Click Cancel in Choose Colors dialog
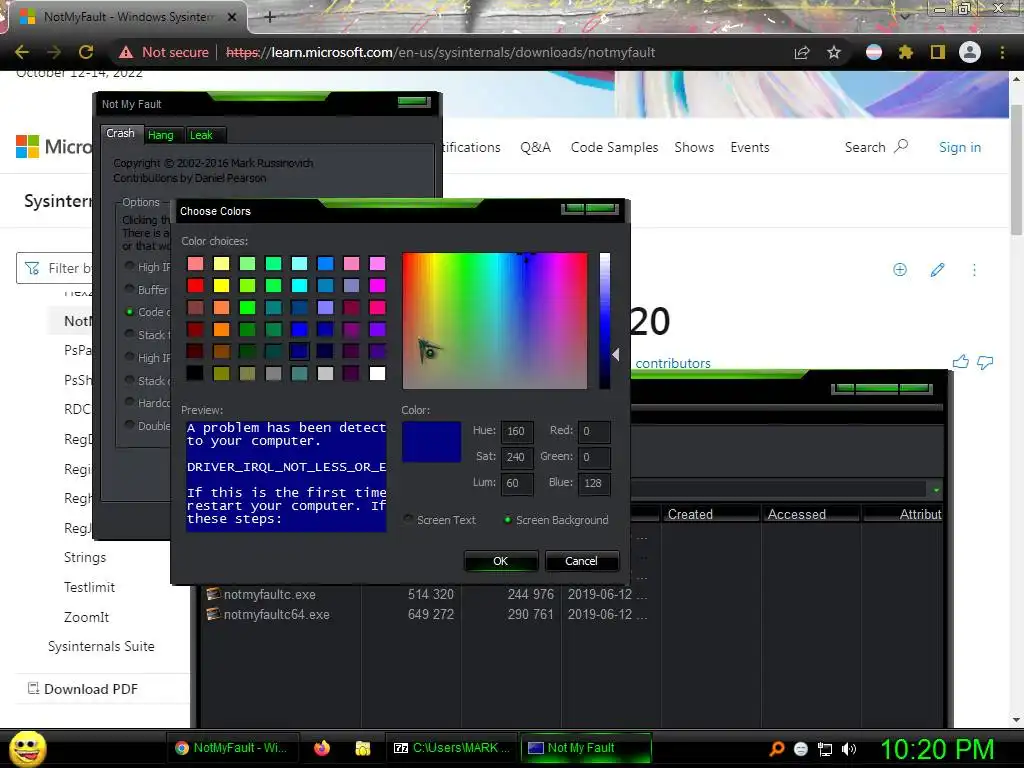This screenshot has height=768, width=1024. (x=581, y=561)
